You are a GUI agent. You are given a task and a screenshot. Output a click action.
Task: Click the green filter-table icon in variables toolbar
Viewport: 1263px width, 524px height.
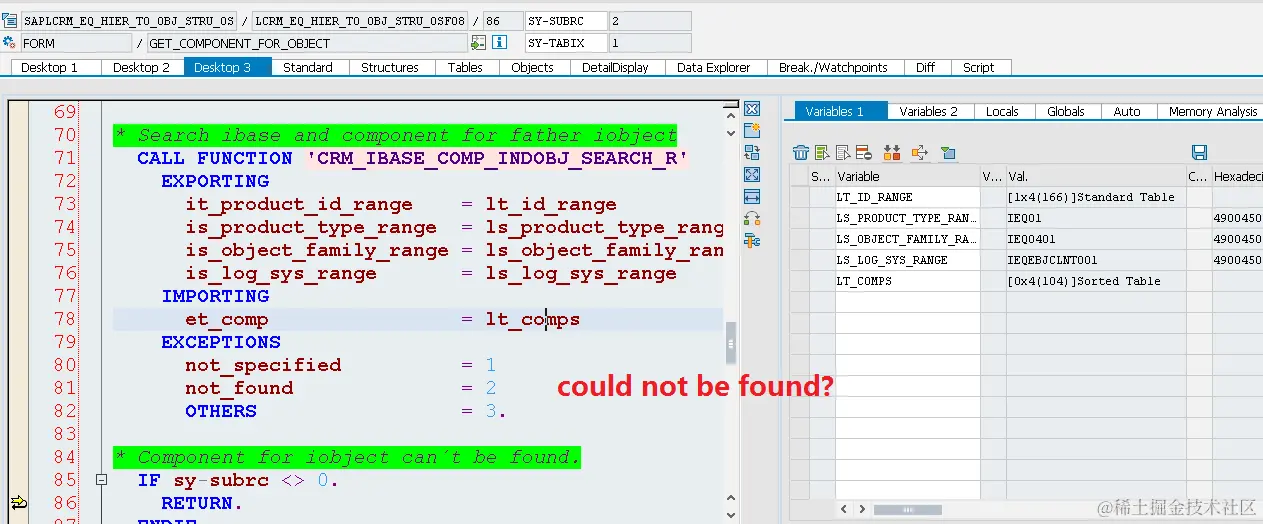tap(948, 152)
